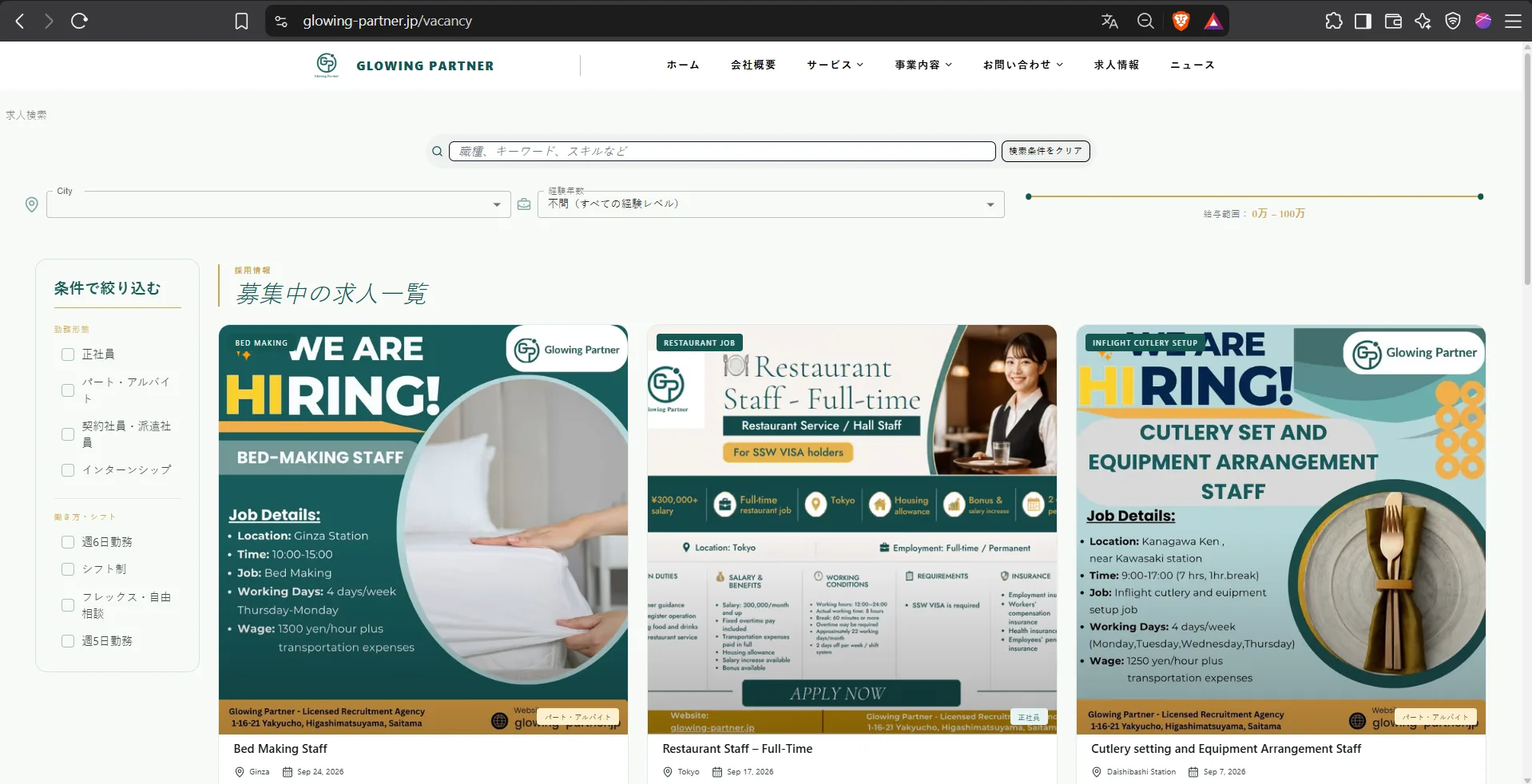This screenshot has width=1532, height=784.
Task: Click calendar icon next to Sep 7, 2026
Action: pyautogui.click(x=1193, y=772)
